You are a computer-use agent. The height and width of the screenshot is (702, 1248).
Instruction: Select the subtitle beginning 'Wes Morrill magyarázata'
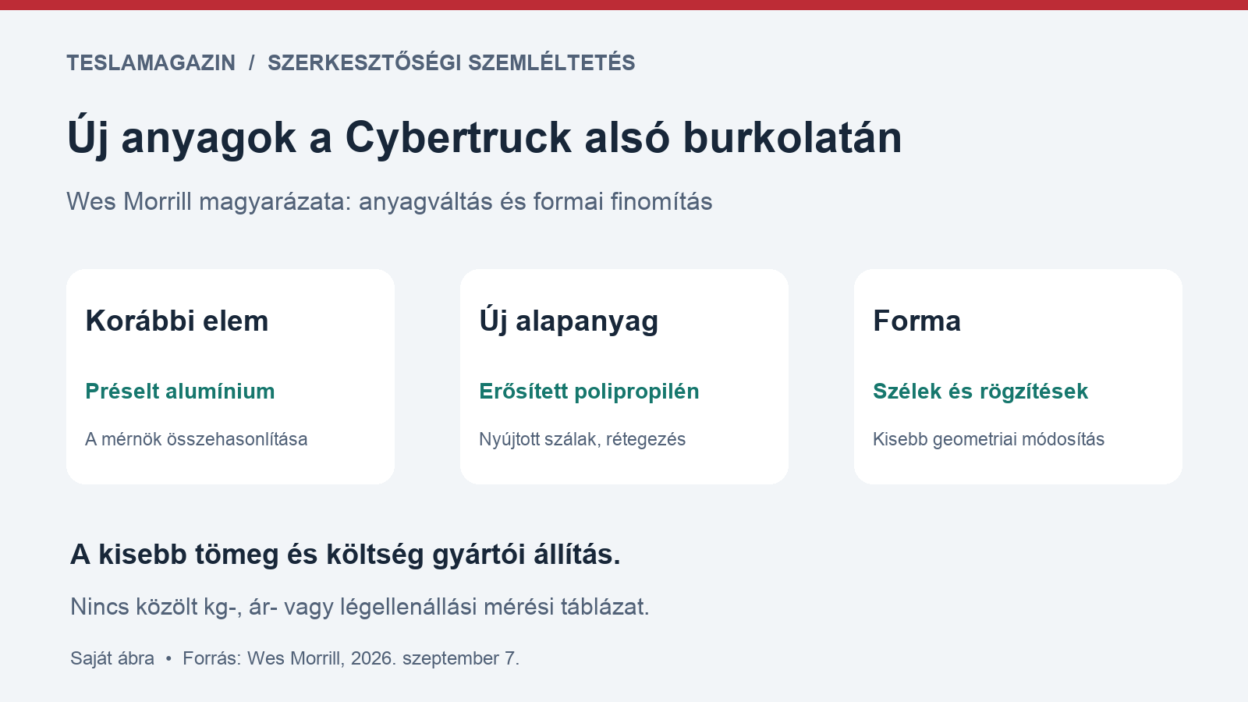(x=390, y=202)
